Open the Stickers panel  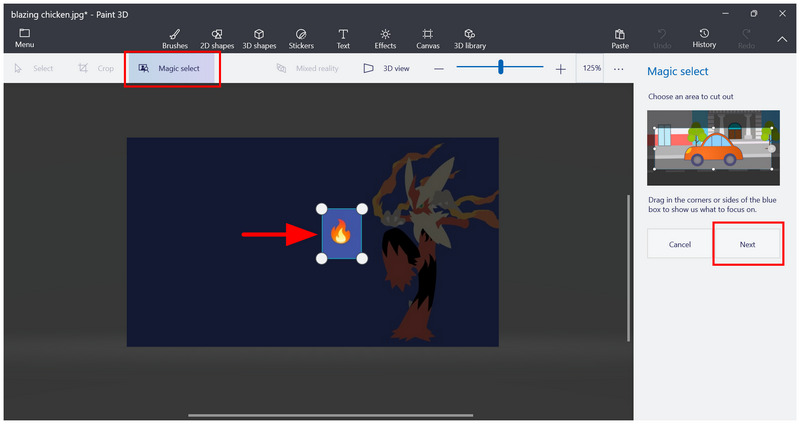[301, 39]
